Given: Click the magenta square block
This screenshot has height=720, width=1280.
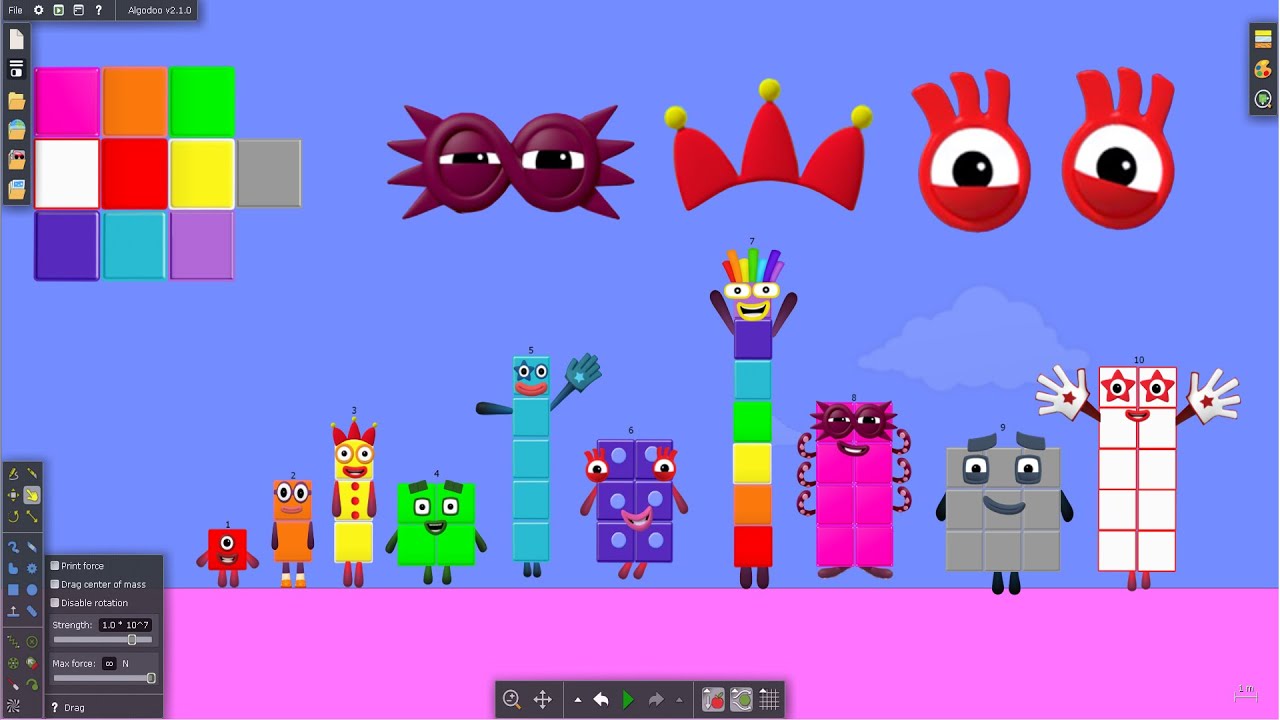Looking at the screenshot, I should pos(67,101).
